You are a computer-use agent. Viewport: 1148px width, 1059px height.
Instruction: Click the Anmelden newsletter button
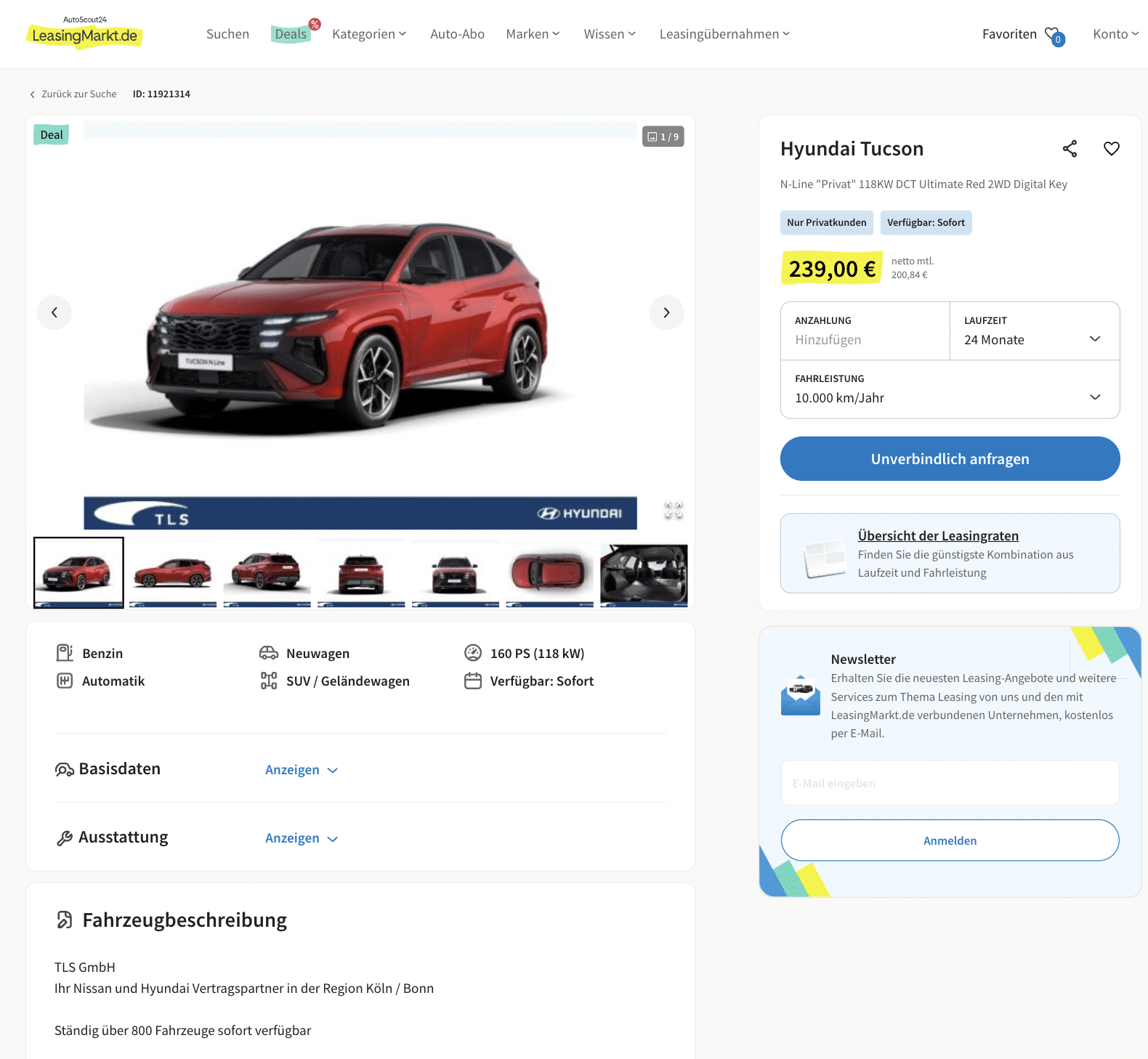click(x=950, y=840)
